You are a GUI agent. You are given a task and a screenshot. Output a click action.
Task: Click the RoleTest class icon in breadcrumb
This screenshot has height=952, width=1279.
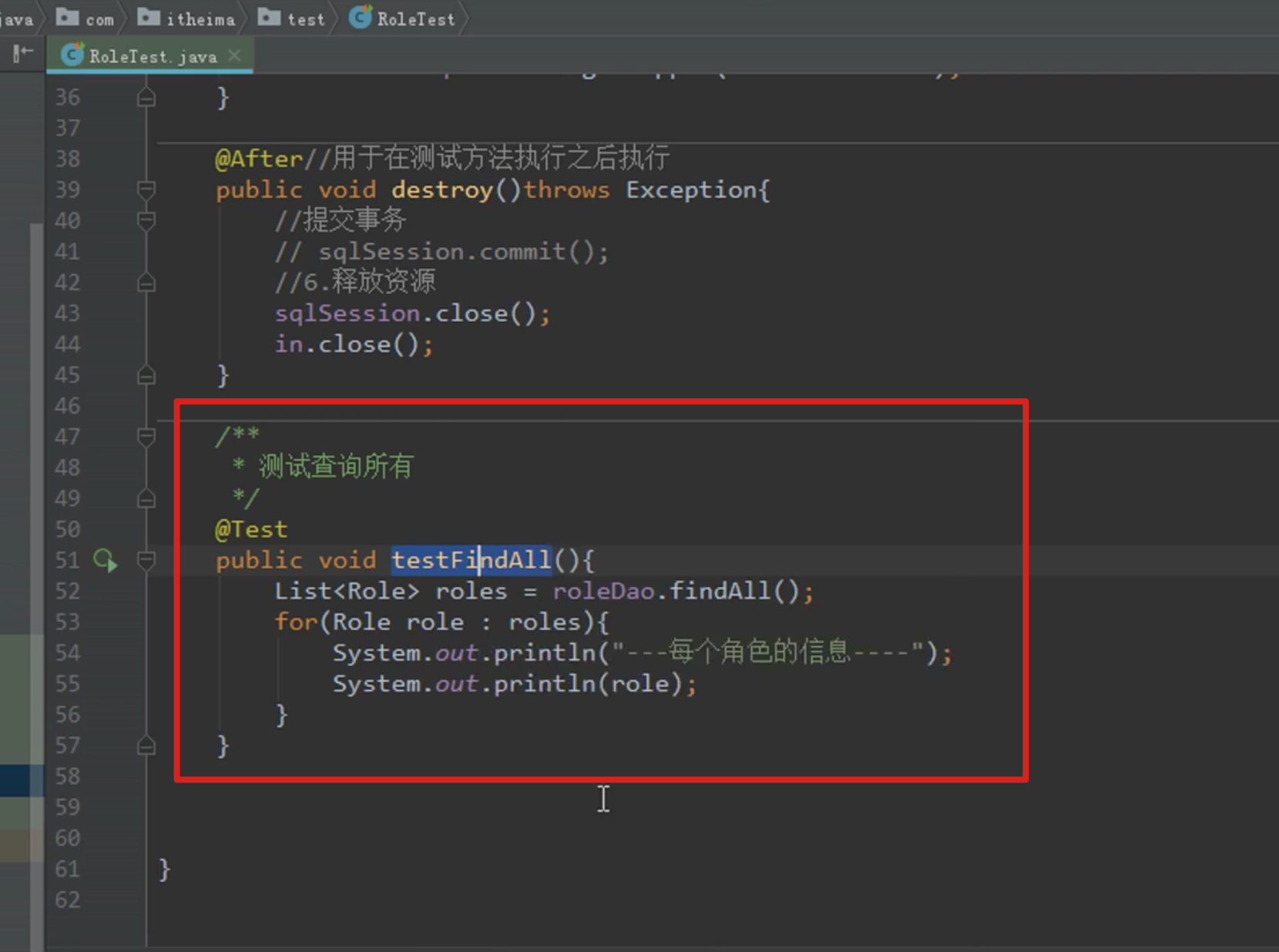coord(360,17)
